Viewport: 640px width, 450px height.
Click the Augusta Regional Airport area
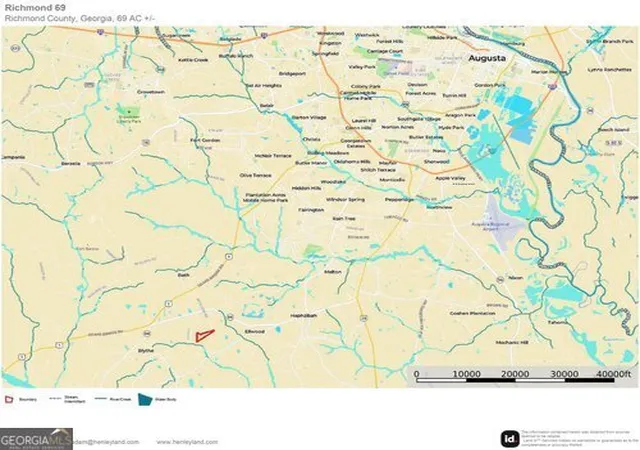(499, 223)
